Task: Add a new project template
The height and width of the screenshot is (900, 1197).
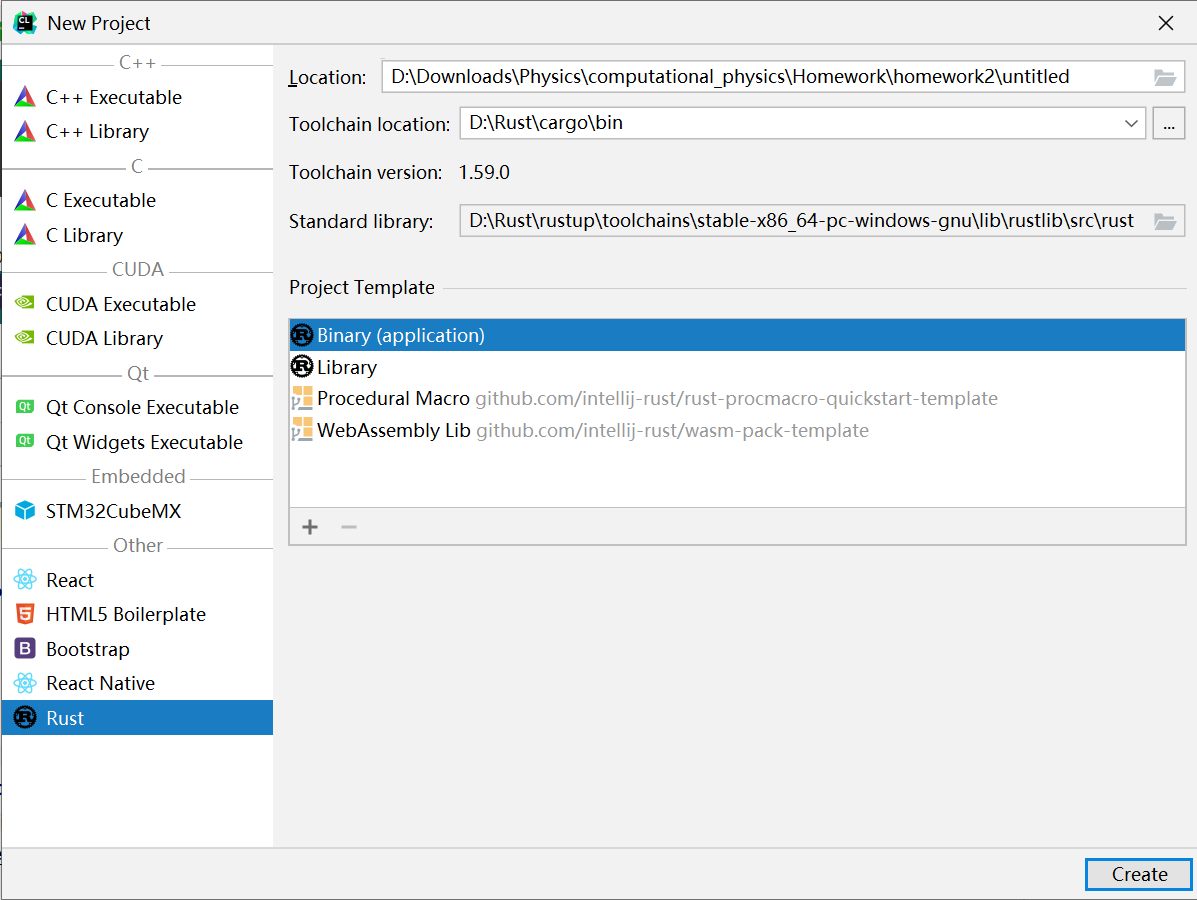Action: (x=310, y=527)
